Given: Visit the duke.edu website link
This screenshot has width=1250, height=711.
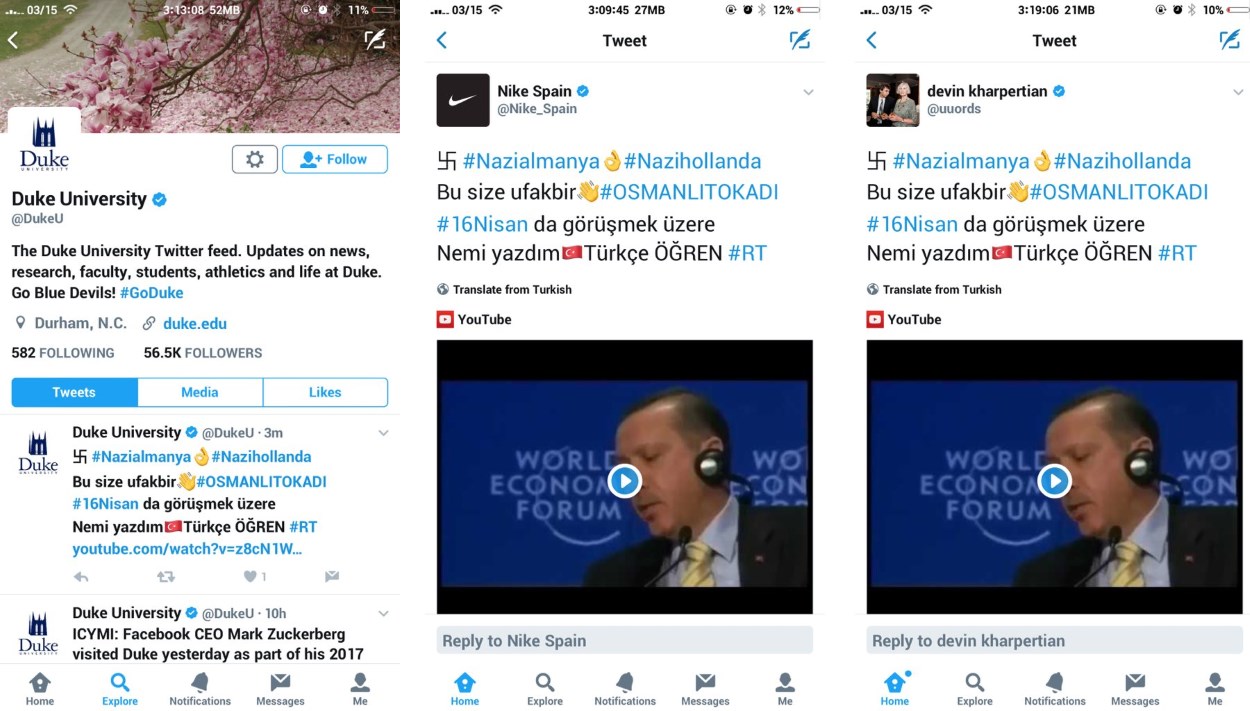Looking at the screenshot, I should click(195, 323).
